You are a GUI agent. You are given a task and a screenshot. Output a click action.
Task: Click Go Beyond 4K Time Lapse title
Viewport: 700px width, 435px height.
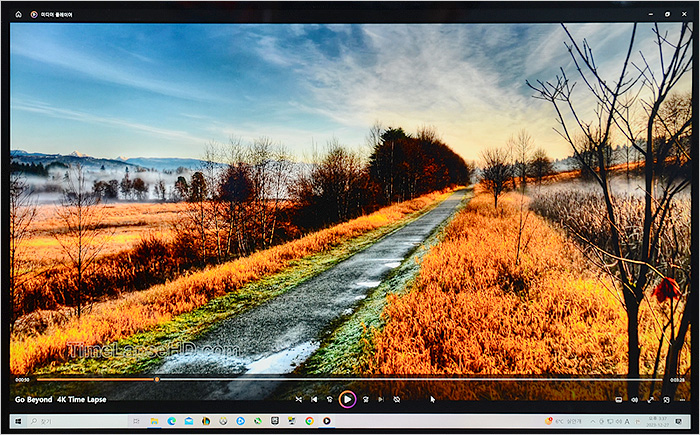[x=60, y=399]
